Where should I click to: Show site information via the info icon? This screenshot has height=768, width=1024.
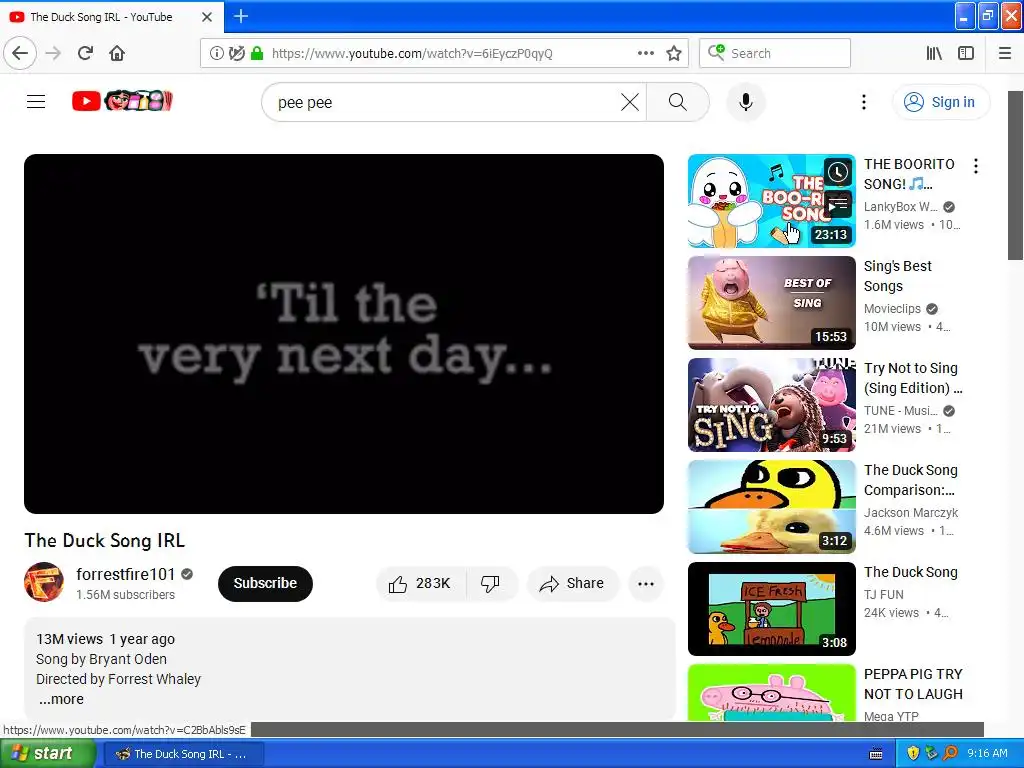click(216, 53)
